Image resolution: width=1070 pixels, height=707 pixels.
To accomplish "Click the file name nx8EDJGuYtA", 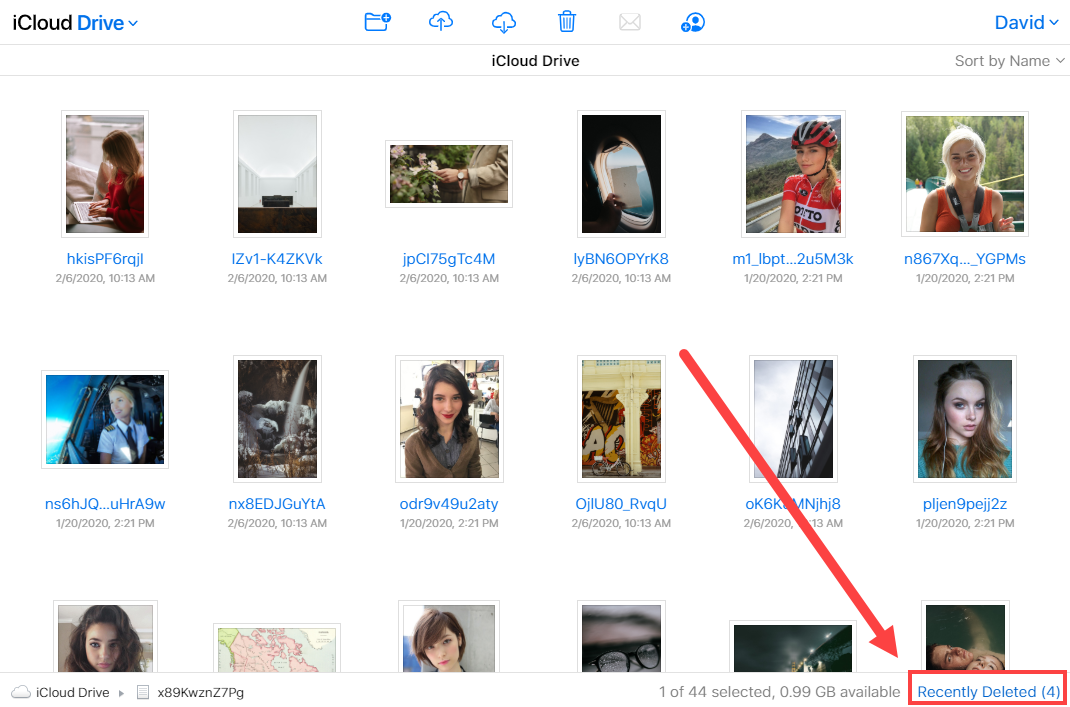I will click(x=277, y=504).
